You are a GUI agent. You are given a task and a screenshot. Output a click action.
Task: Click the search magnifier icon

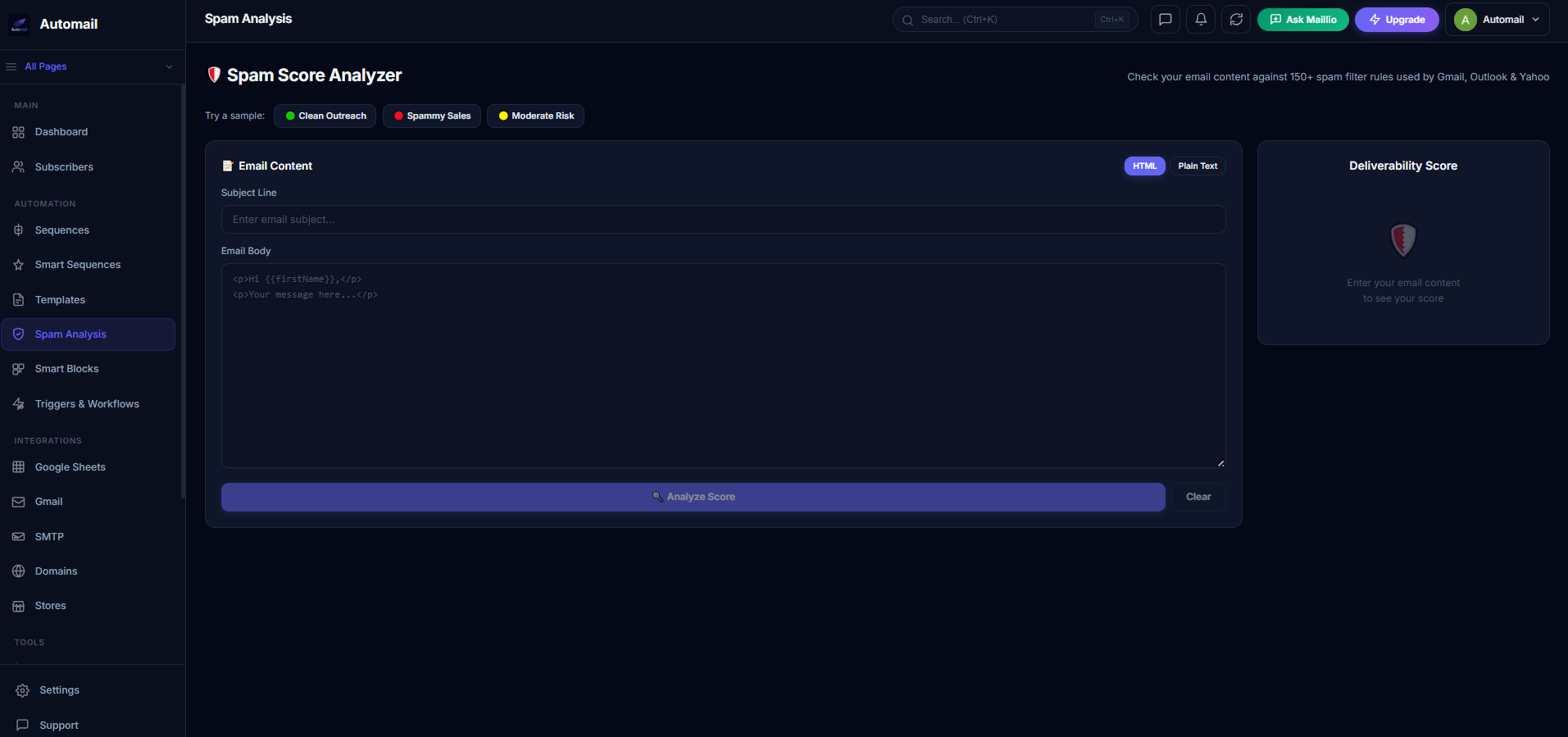tap(907, 20)
